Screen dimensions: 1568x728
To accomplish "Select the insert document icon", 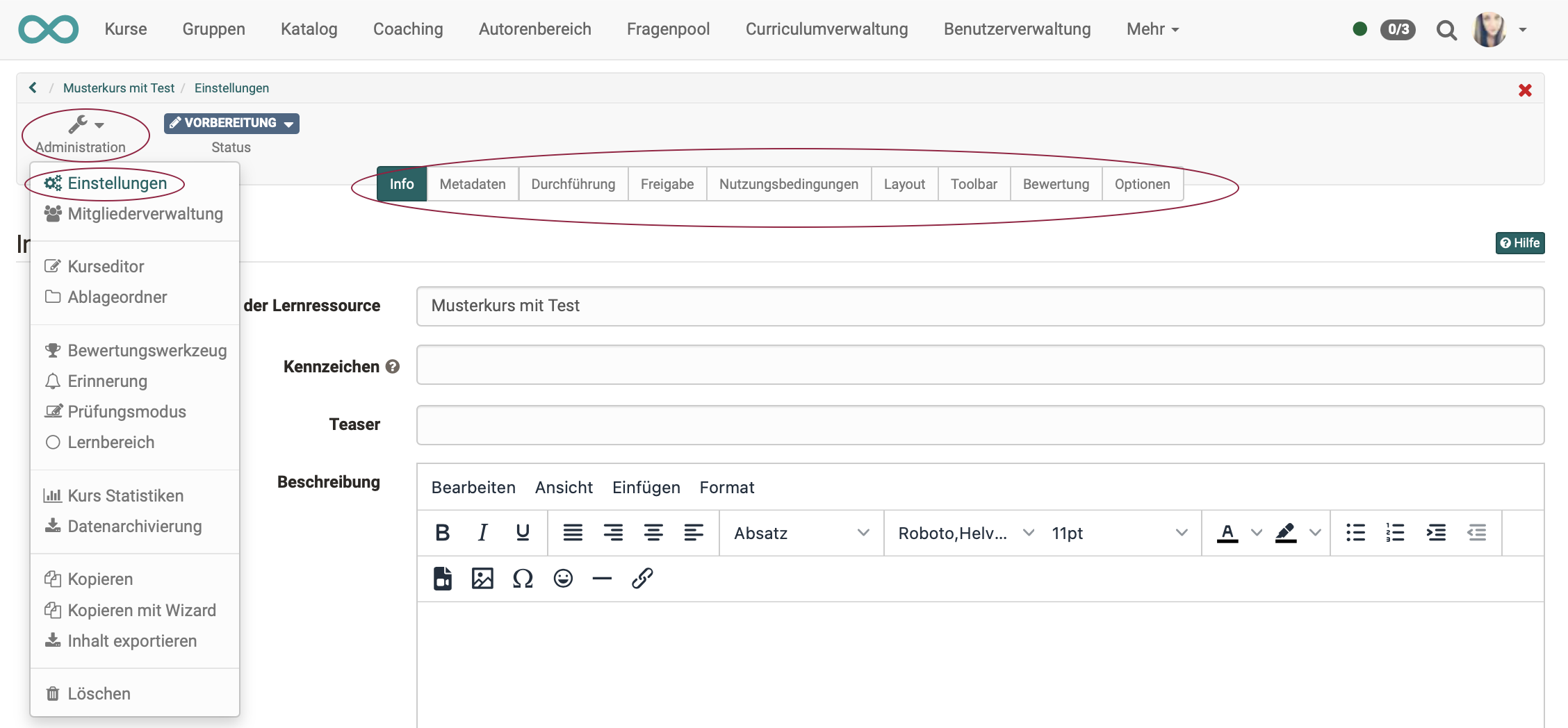I will pos(443,578).
